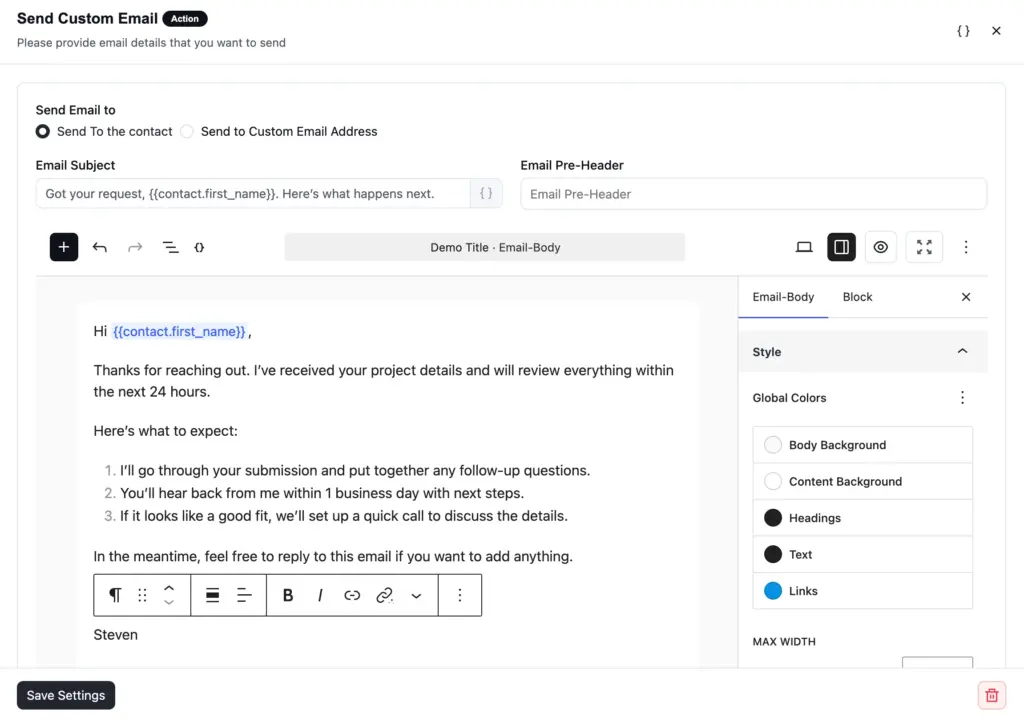Viewport: 1024px width, 722px height.
Task: Toggle the settings sidebar panel
Action: (x=841, y=247)
